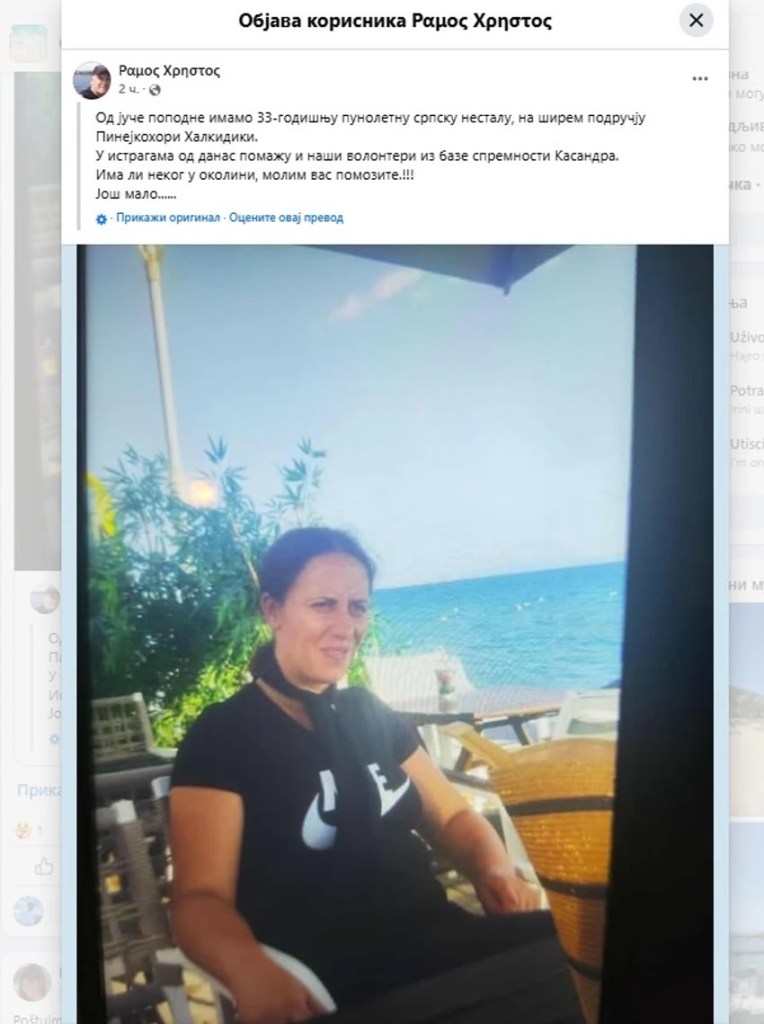Viewport: 764px width, 1024px height.
Task: Click the faded avatar above 'Poštuјm' text
Action: tap(31, 982)
